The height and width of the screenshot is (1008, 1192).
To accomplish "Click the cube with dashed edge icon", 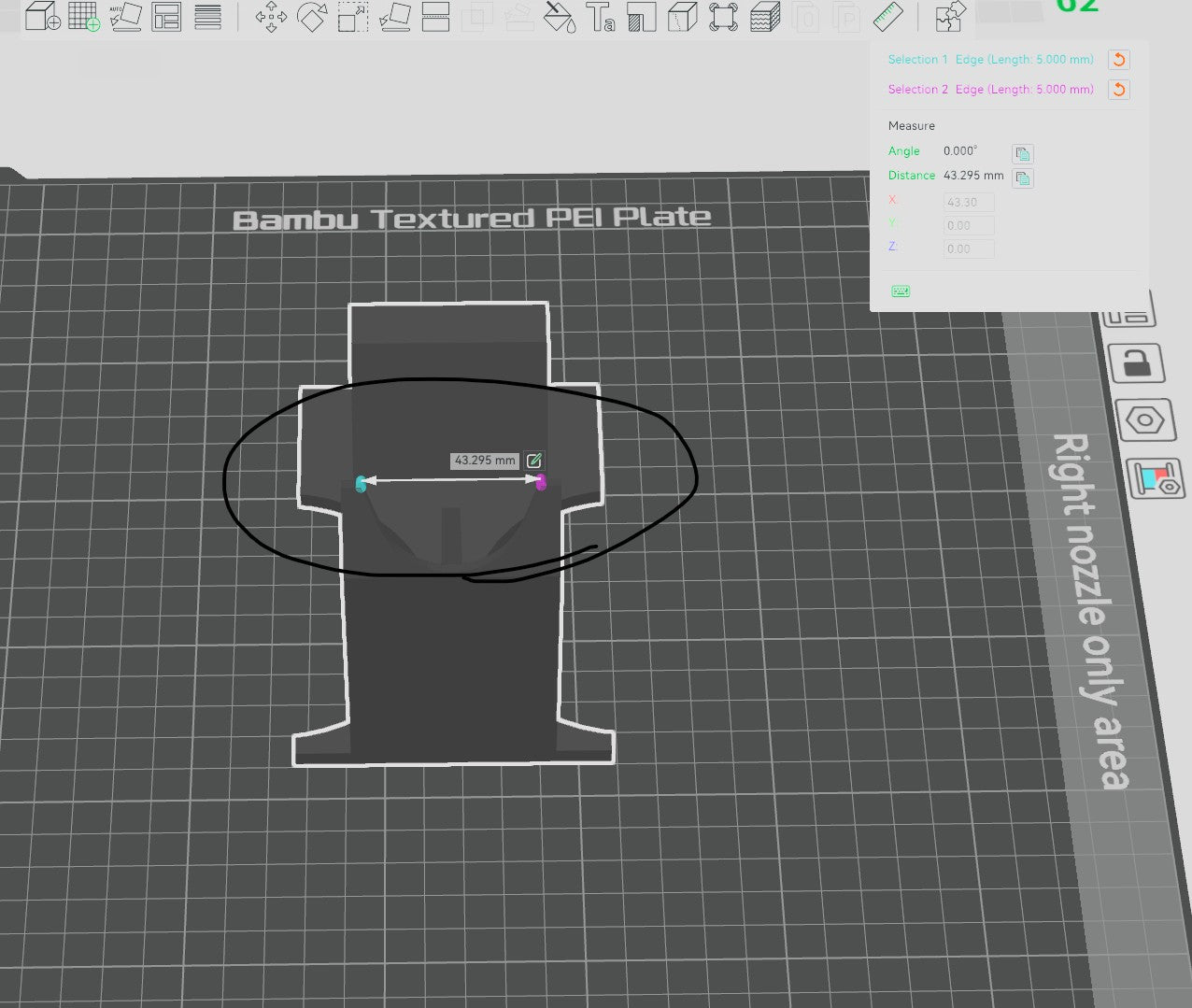I will point(683,16).
